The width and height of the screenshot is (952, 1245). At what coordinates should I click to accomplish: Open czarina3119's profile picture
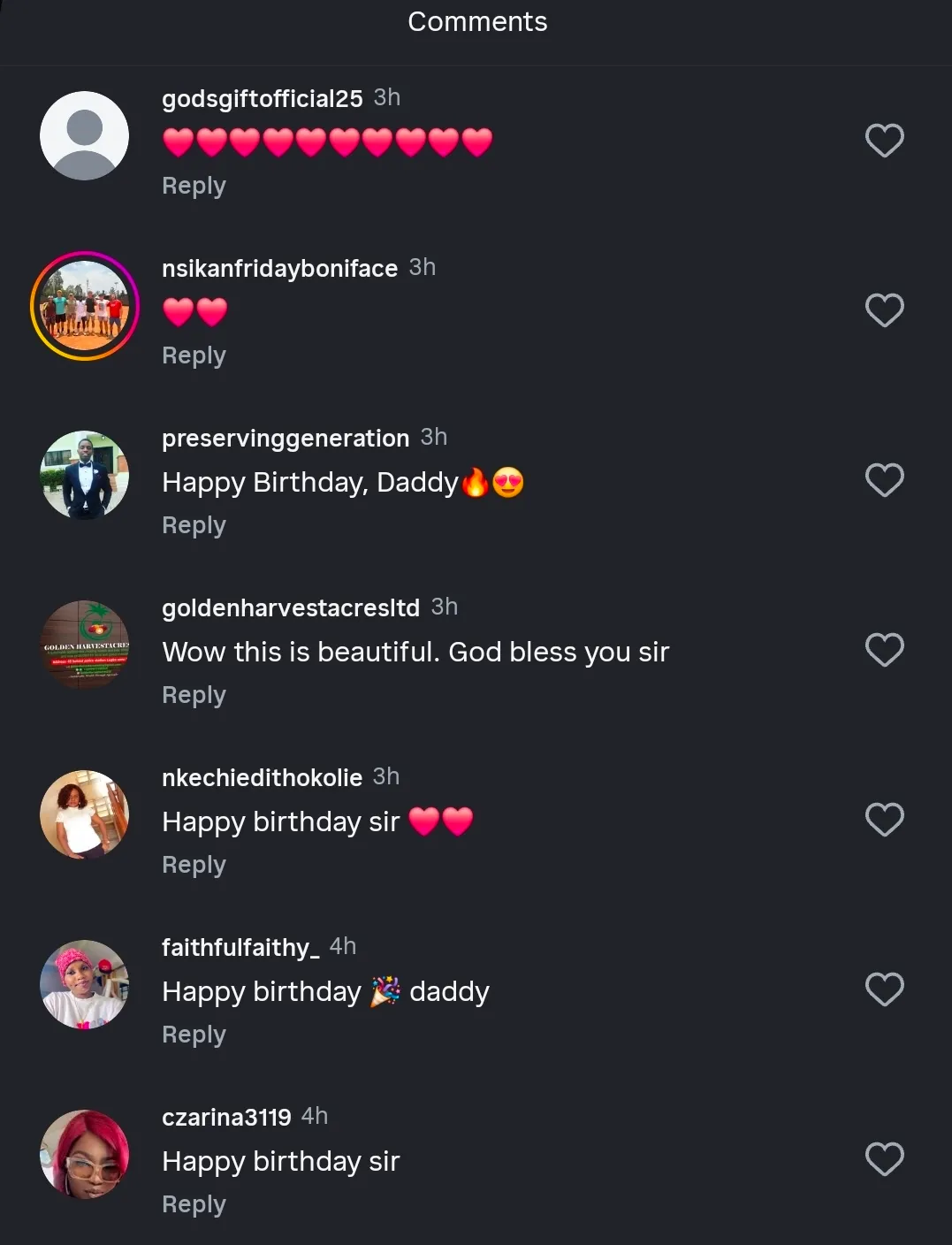(85, 1155)
